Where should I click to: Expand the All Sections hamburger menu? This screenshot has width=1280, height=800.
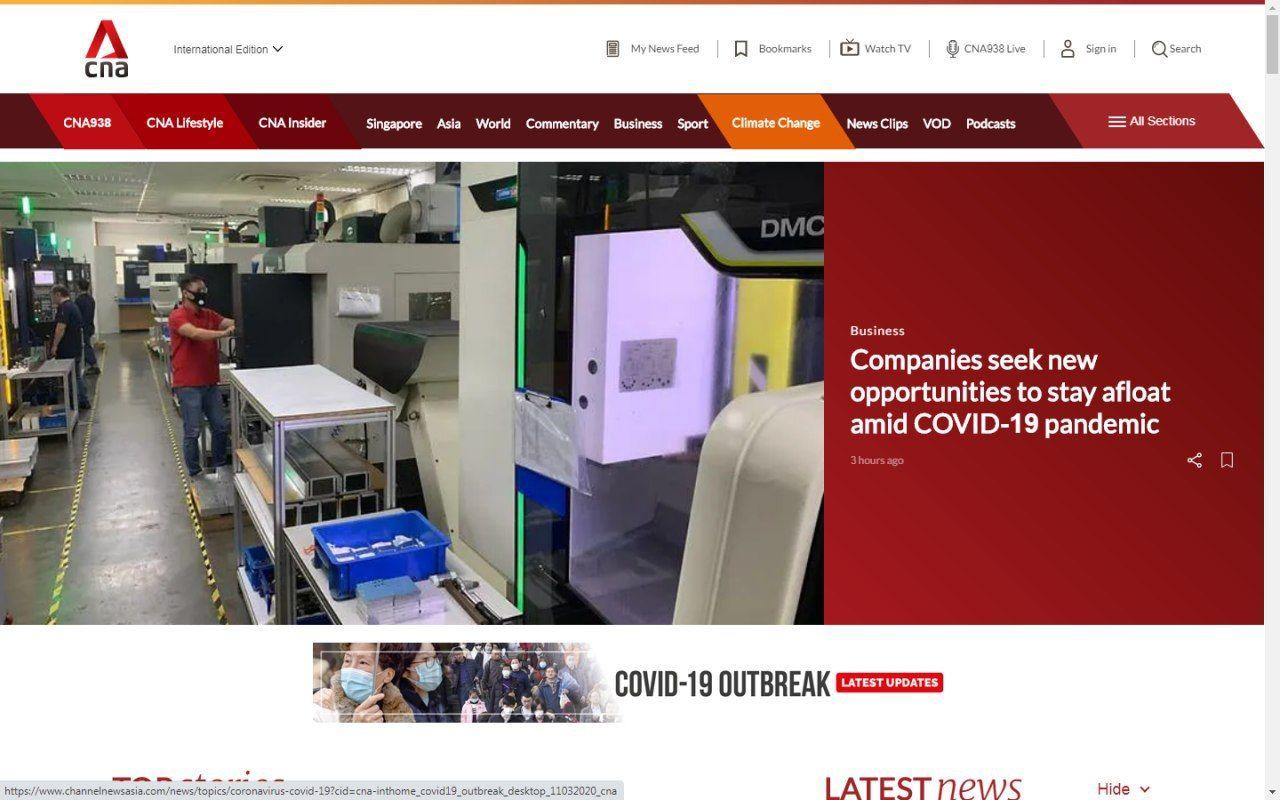click(x=1152, y=121)
